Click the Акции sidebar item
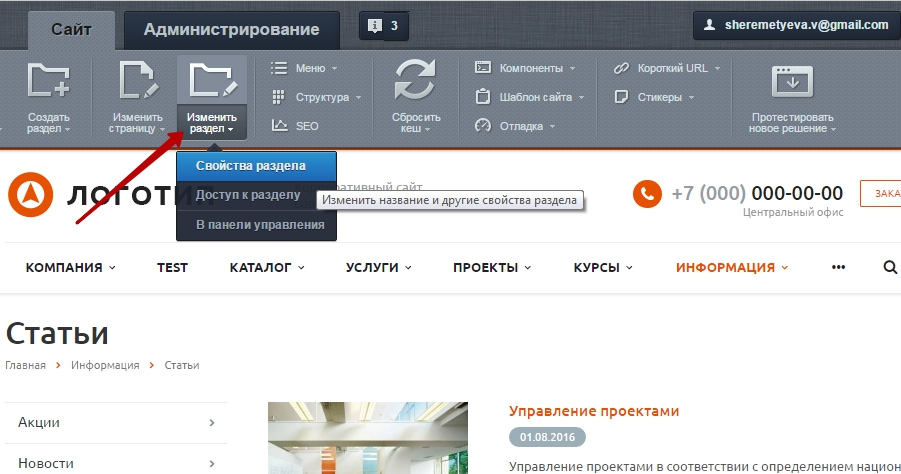 click(116, 423)
